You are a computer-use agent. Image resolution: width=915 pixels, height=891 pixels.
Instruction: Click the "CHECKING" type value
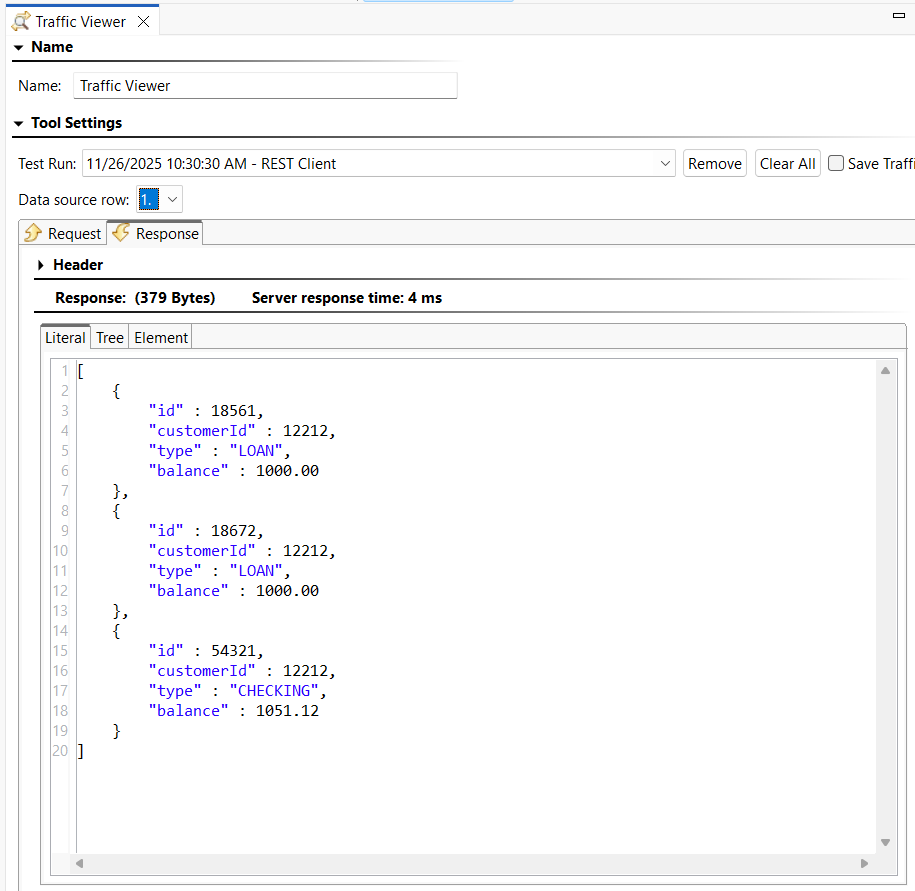[x=274, y=691]
